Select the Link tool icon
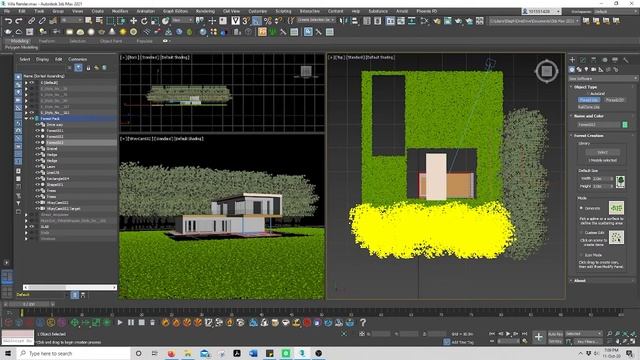 click(31, 21)
